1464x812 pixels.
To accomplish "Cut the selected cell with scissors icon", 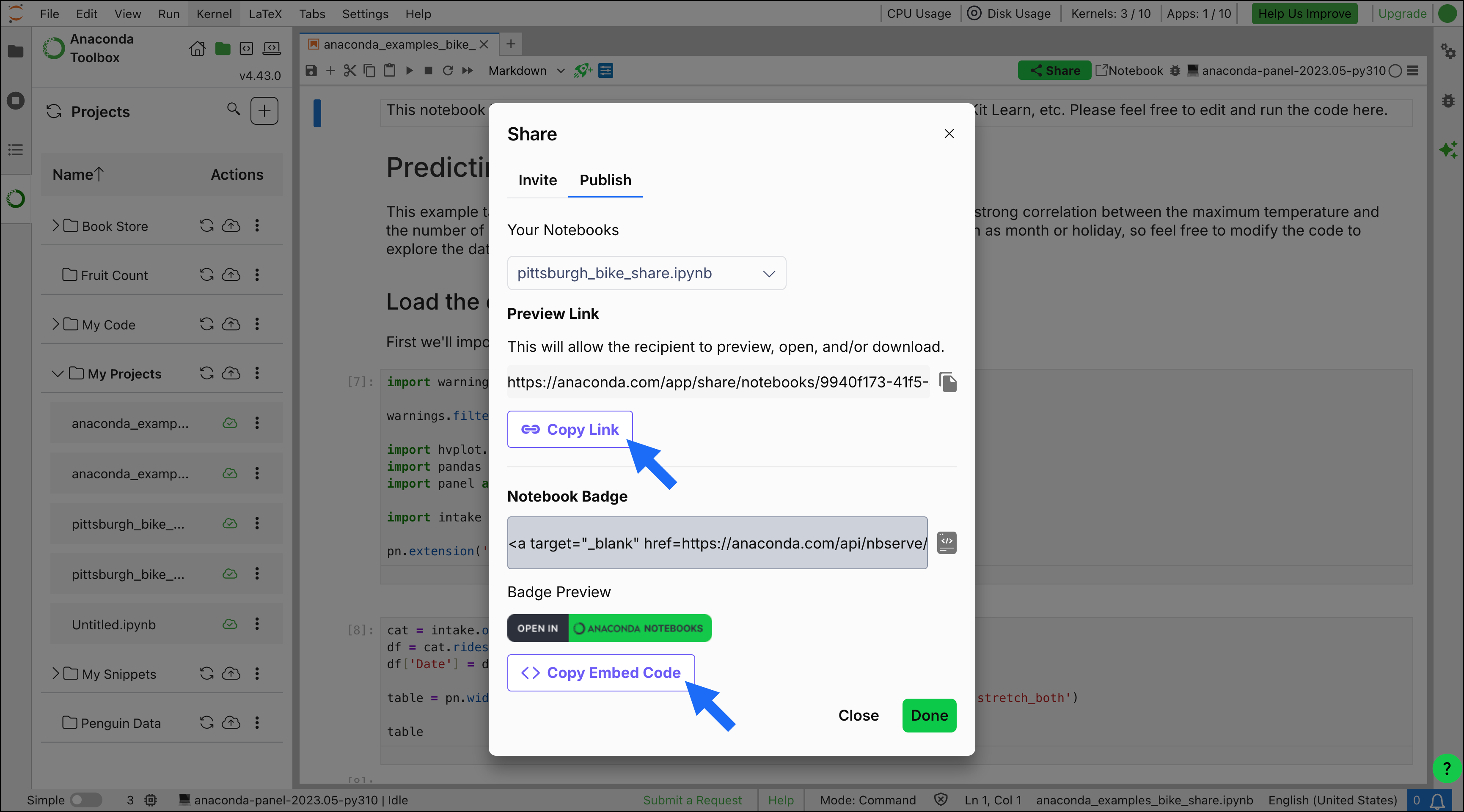I will pos(349,71).
